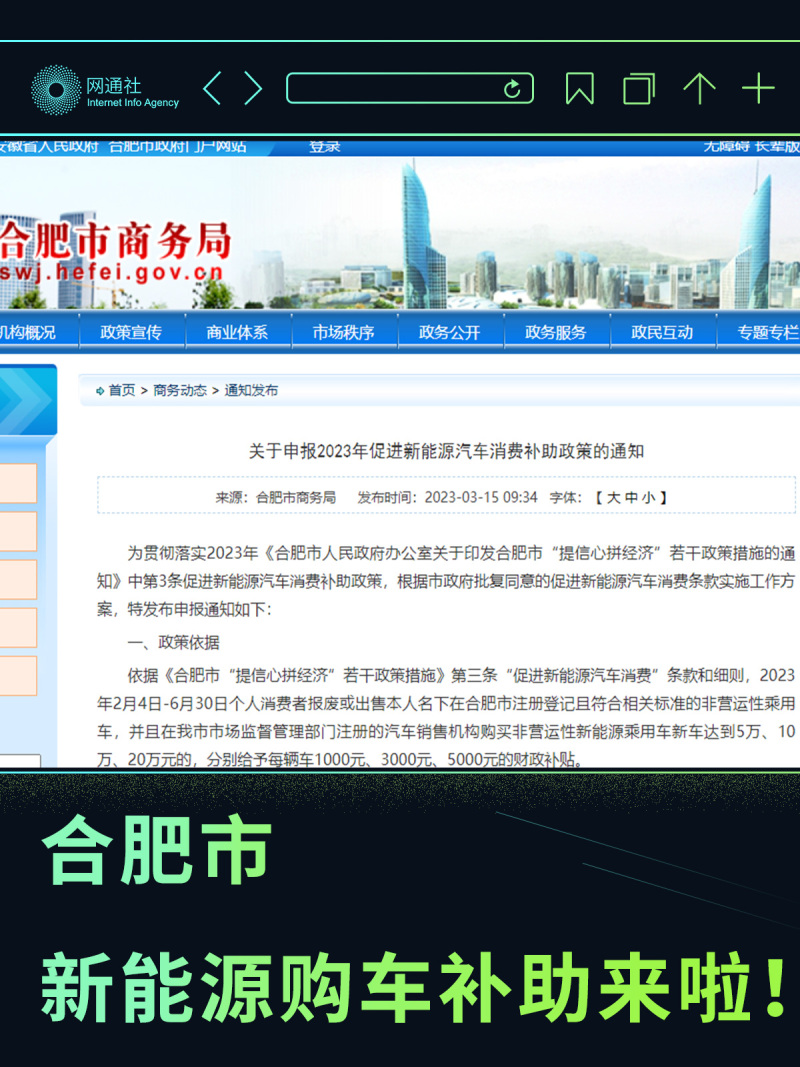Click the plus new tab icon
Viewport: 800px width, 1067px height.
click(758, 89)
